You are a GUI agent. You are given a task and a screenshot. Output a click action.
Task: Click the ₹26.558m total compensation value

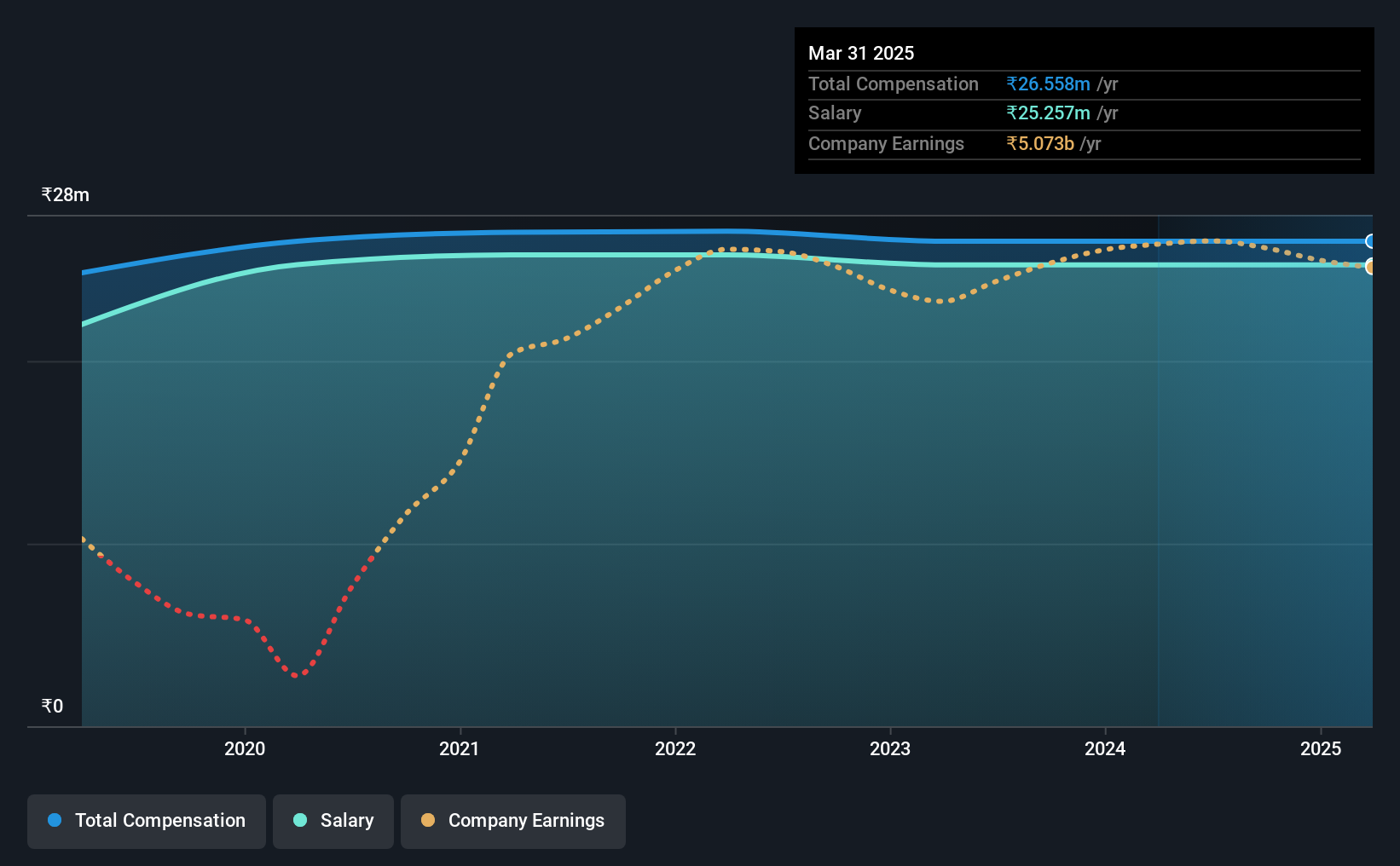coord(1048,84)
